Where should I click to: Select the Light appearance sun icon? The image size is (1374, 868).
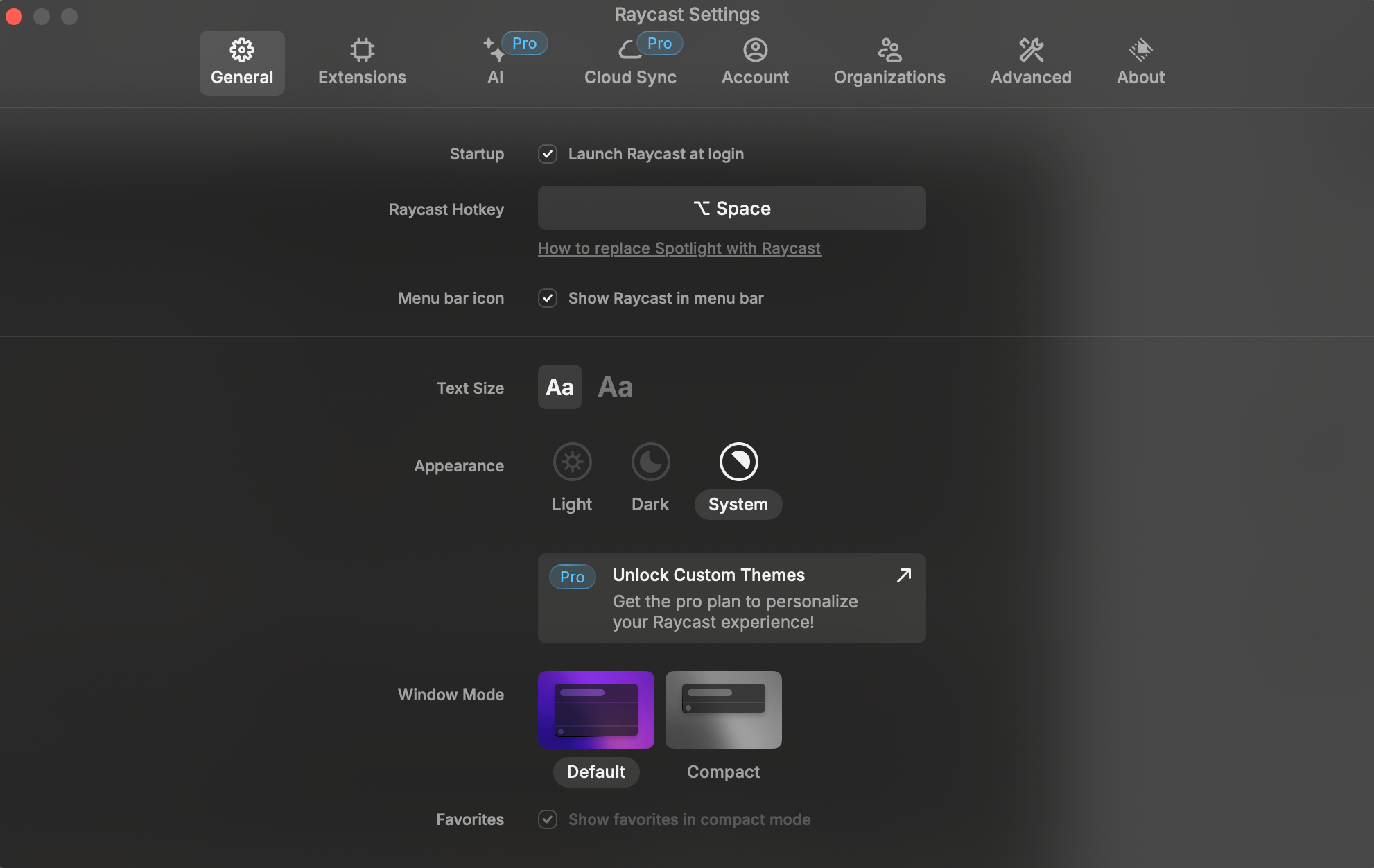(x=572, y=462)
